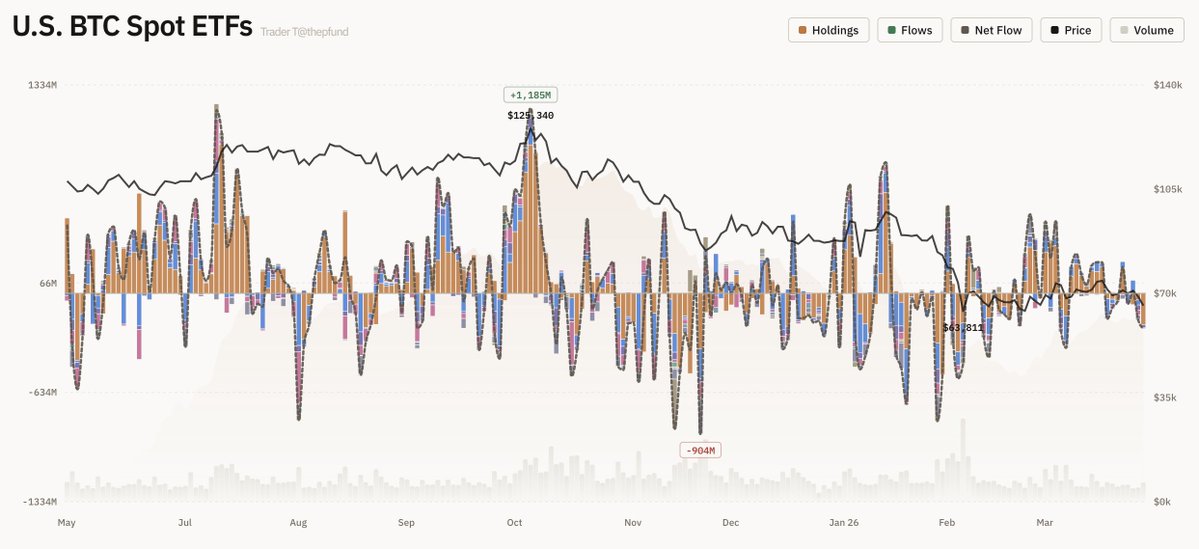Click the light gray Volume legend icon
This screenshot has height=549, width=1199.
tap(1124, 30)
